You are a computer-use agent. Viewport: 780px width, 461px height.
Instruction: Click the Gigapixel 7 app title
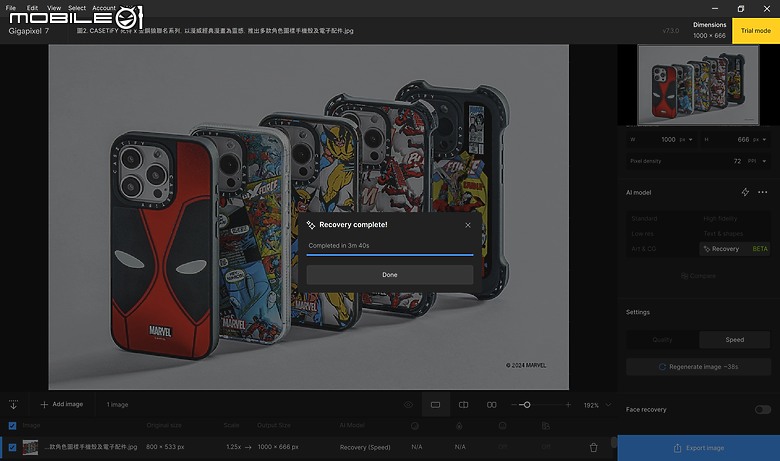[x=28, y=31]
